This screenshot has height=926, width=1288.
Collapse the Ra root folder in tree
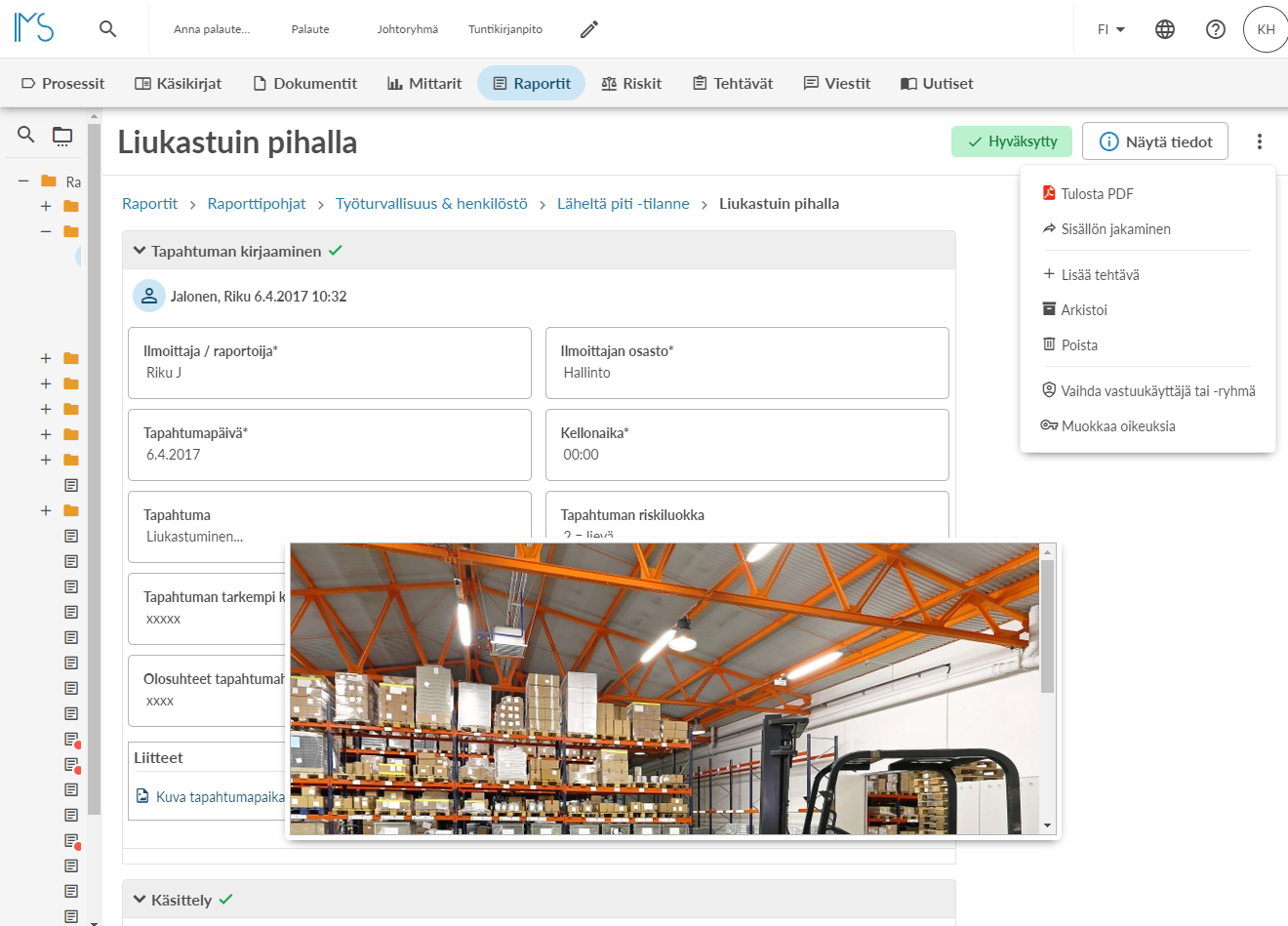[x=23, y=181]
